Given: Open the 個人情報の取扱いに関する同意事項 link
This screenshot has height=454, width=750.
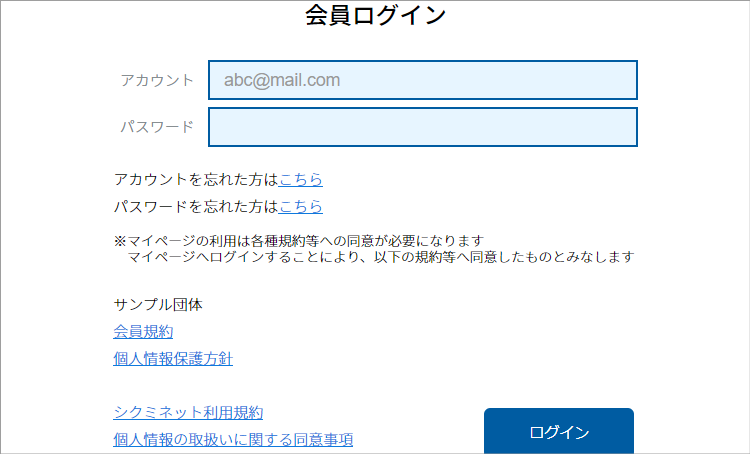Looking at the screenshot, I should pos(233,439).
